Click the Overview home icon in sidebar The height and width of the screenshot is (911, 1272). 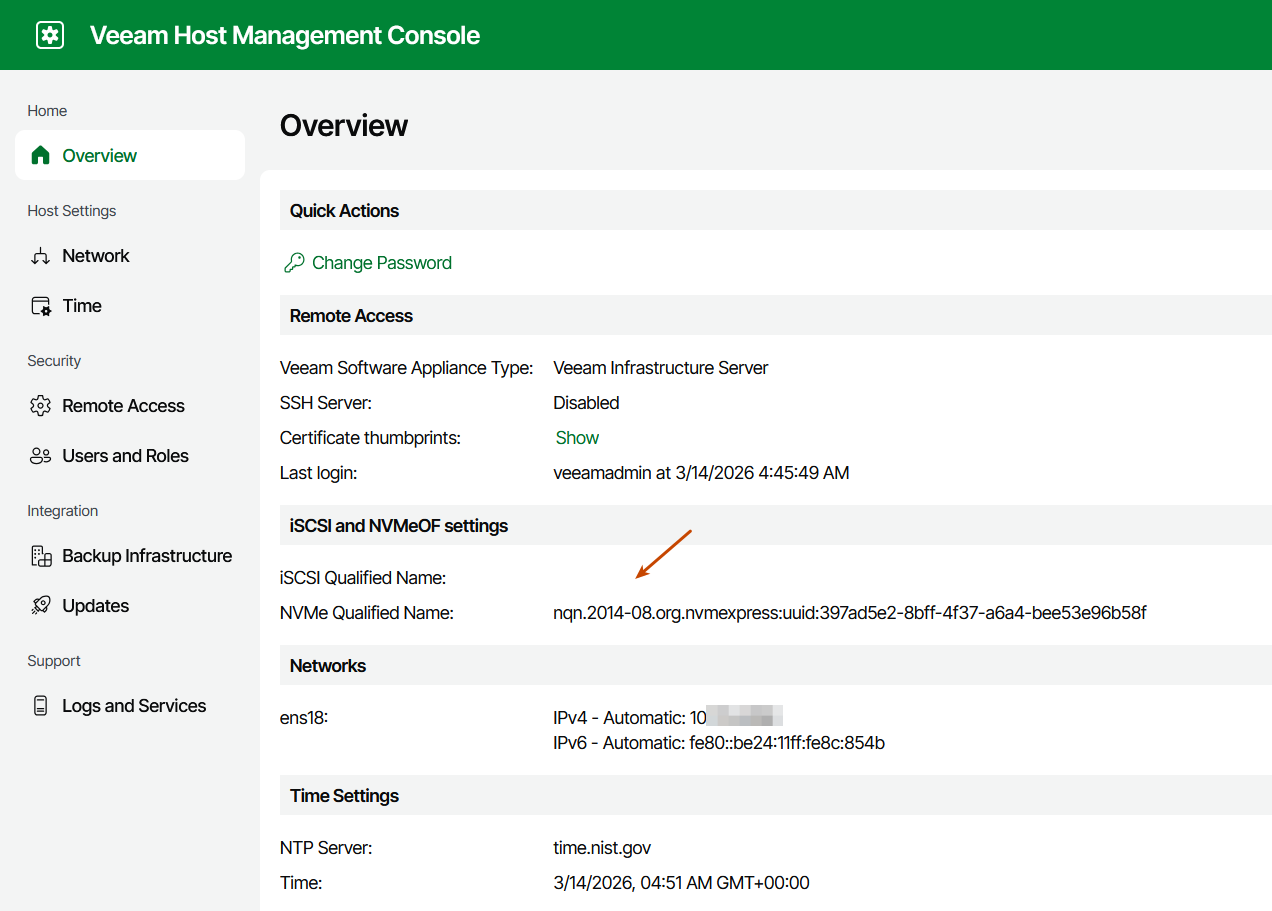(40, 155)
